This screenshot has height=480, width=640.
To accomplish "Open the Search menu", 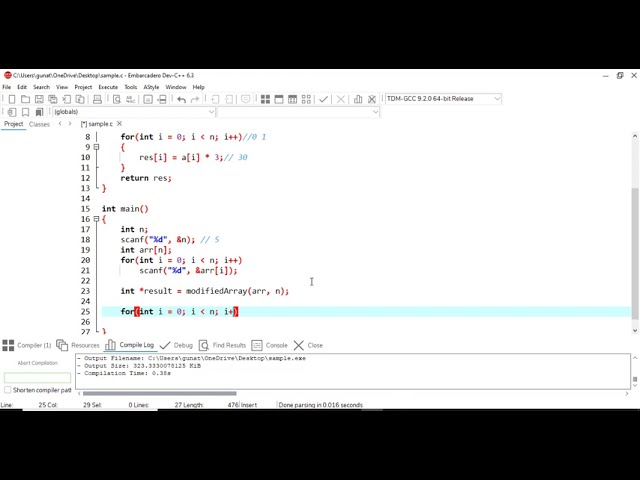I will click(41, 87).
